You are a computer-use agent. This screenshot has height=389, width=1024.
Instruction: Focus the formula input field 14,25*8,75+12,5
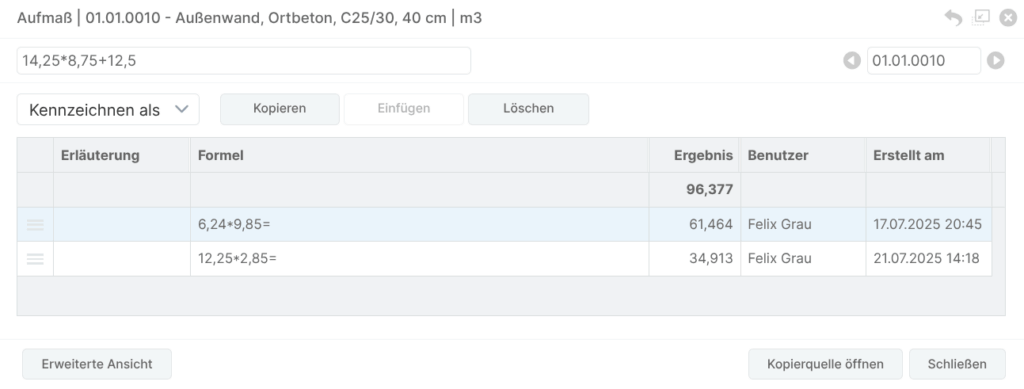click(244, 61)
